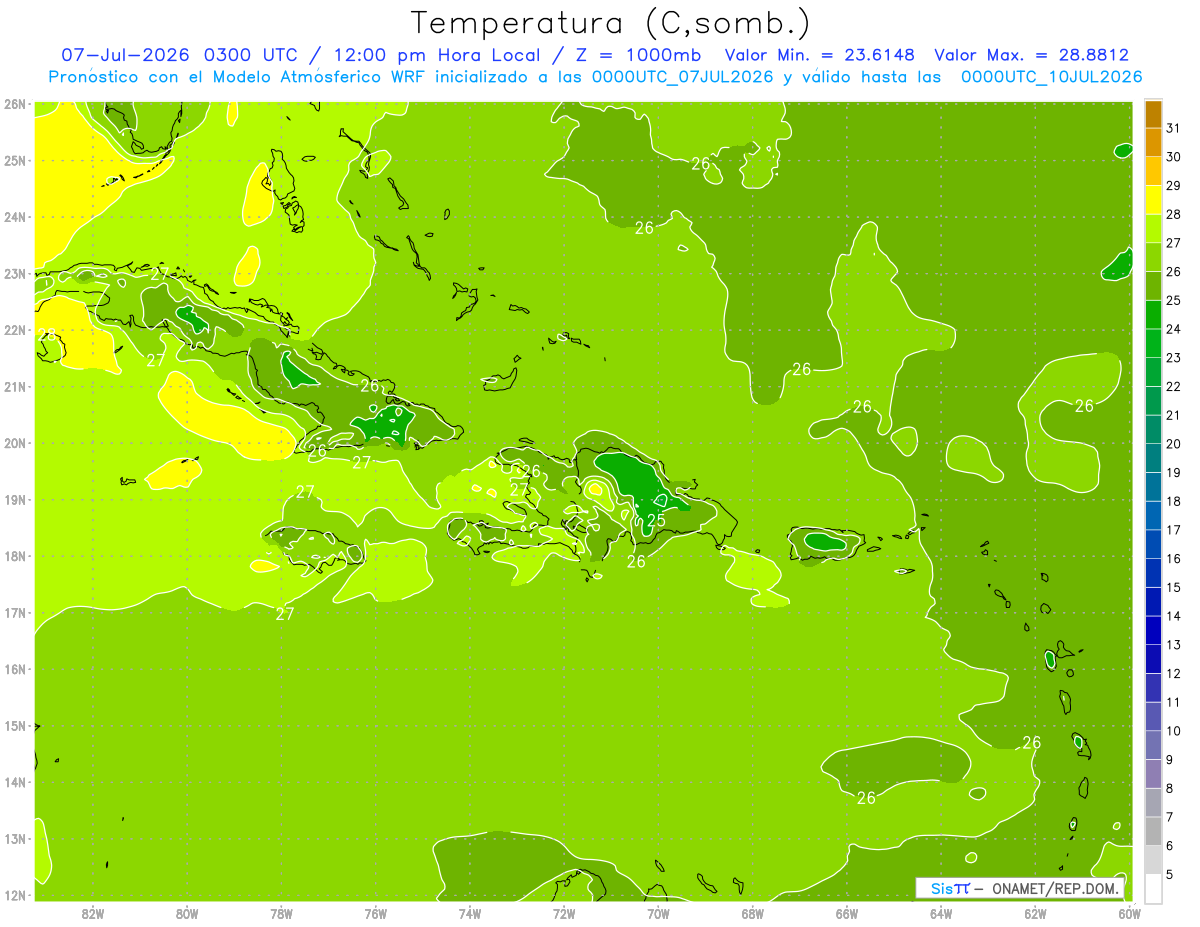Click the "Valor Max. = 28.8812" text
The height and width of the screenshot is (927, 1200).
pyautogui.click(x=1032, y=55)
